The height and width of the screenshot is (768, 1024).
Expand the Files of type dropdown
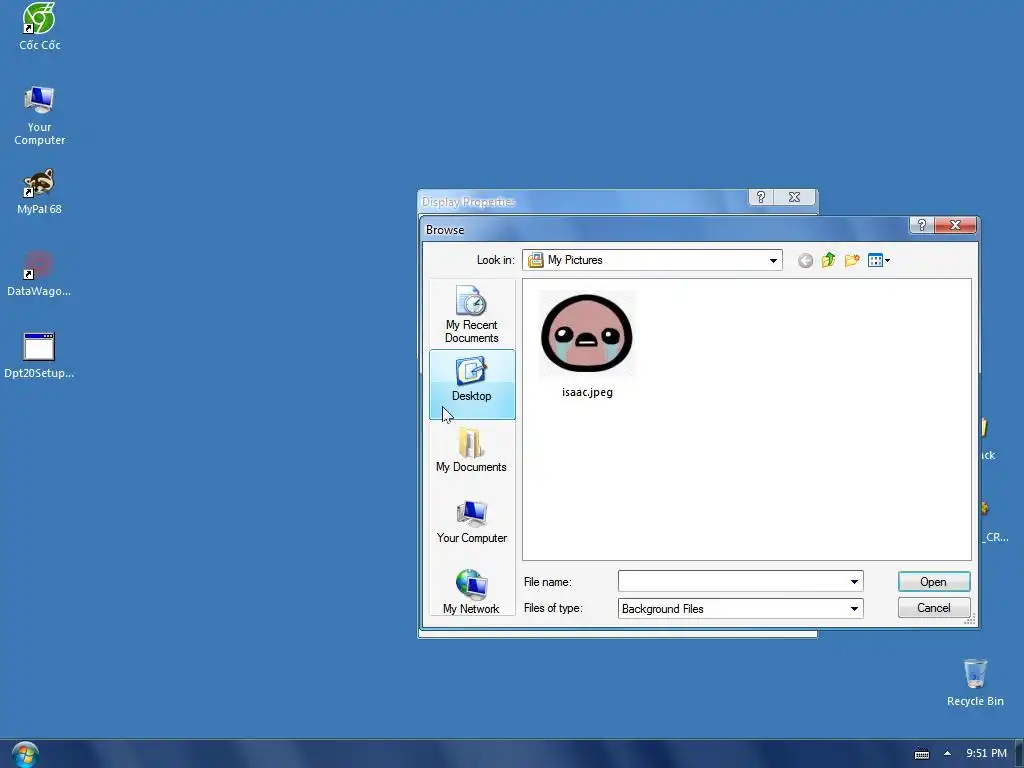pyautogui.click(x=854, y=609)
